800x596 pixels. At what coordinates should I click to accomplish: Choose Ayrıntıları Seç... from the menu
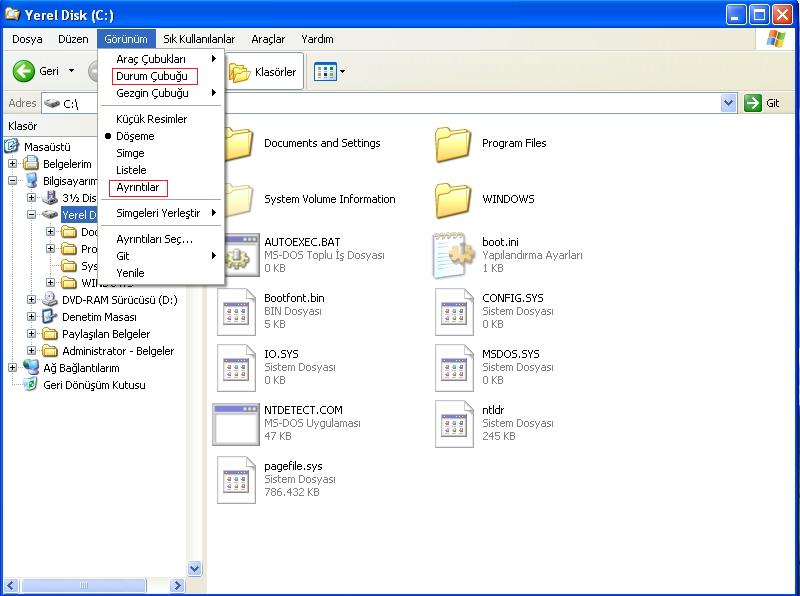pos(155,239)
